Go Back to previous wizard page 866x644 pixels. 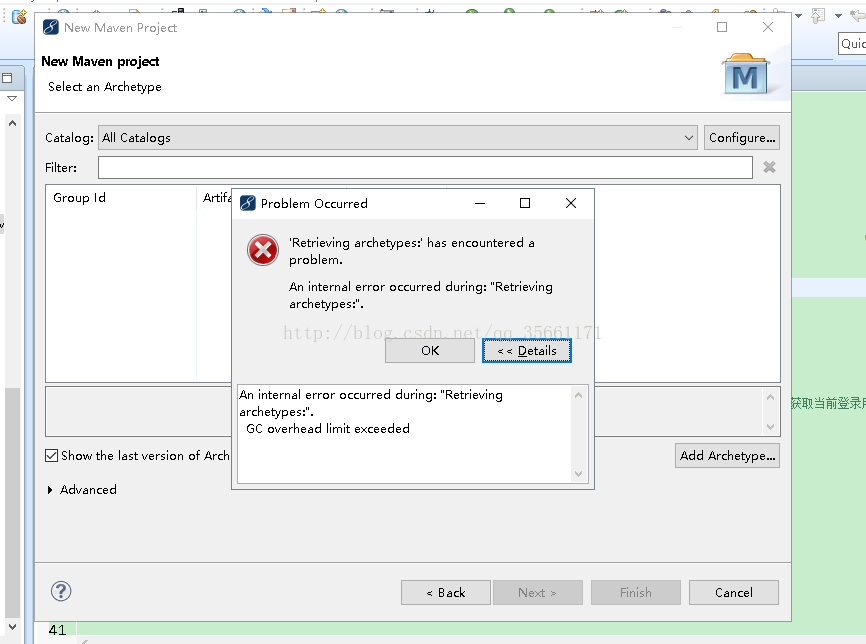pos(446,593)
